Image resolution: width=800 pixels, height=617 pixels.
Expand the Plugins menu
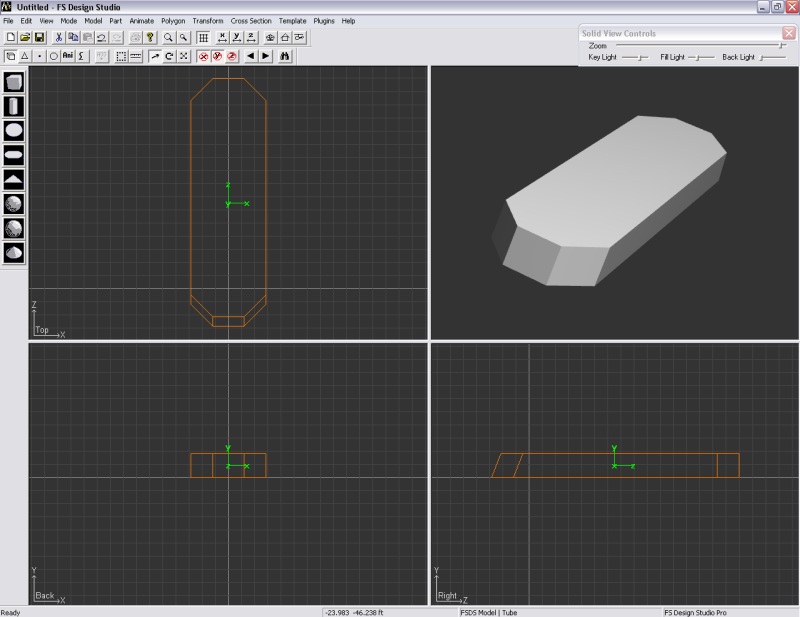[324, 20]
